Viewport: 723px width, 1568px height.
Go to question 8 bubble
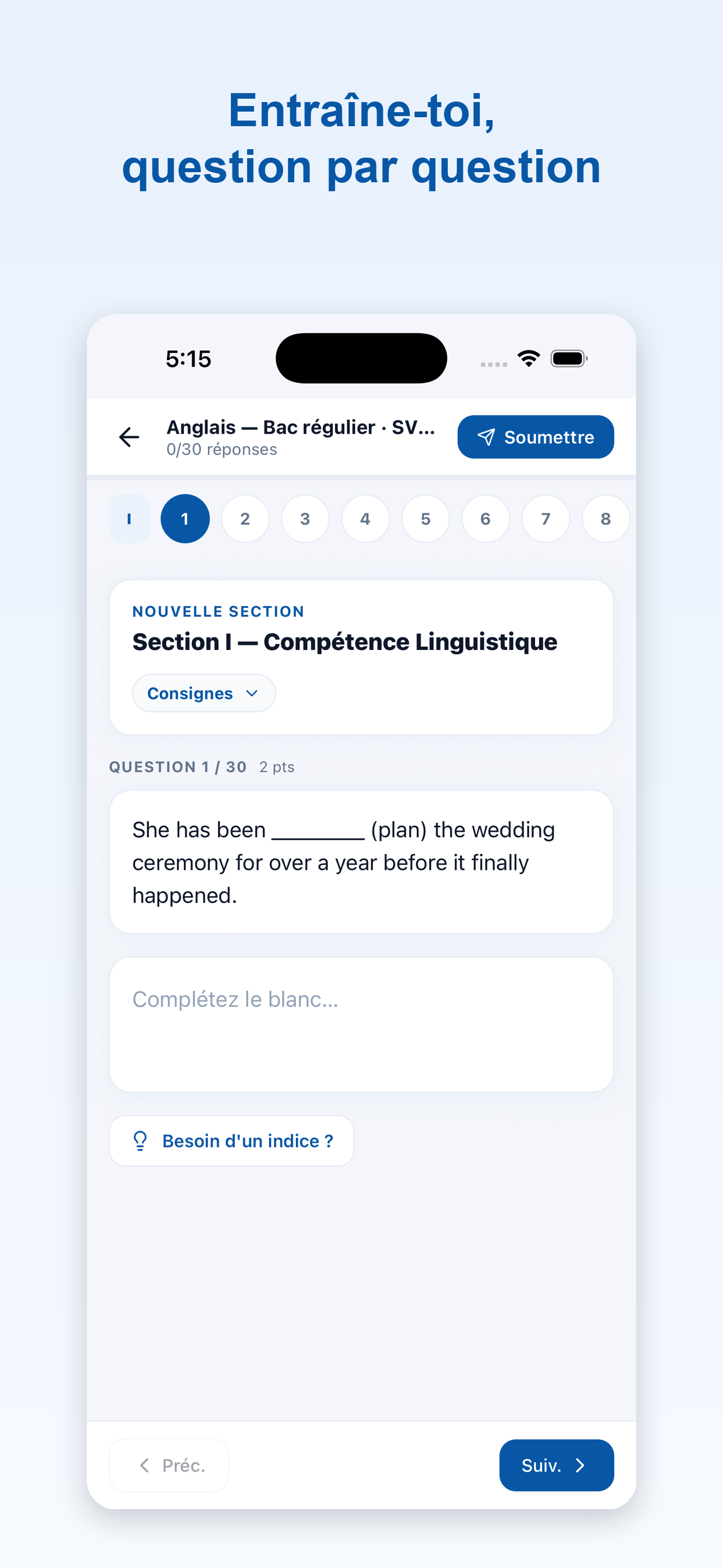(605, 519)
